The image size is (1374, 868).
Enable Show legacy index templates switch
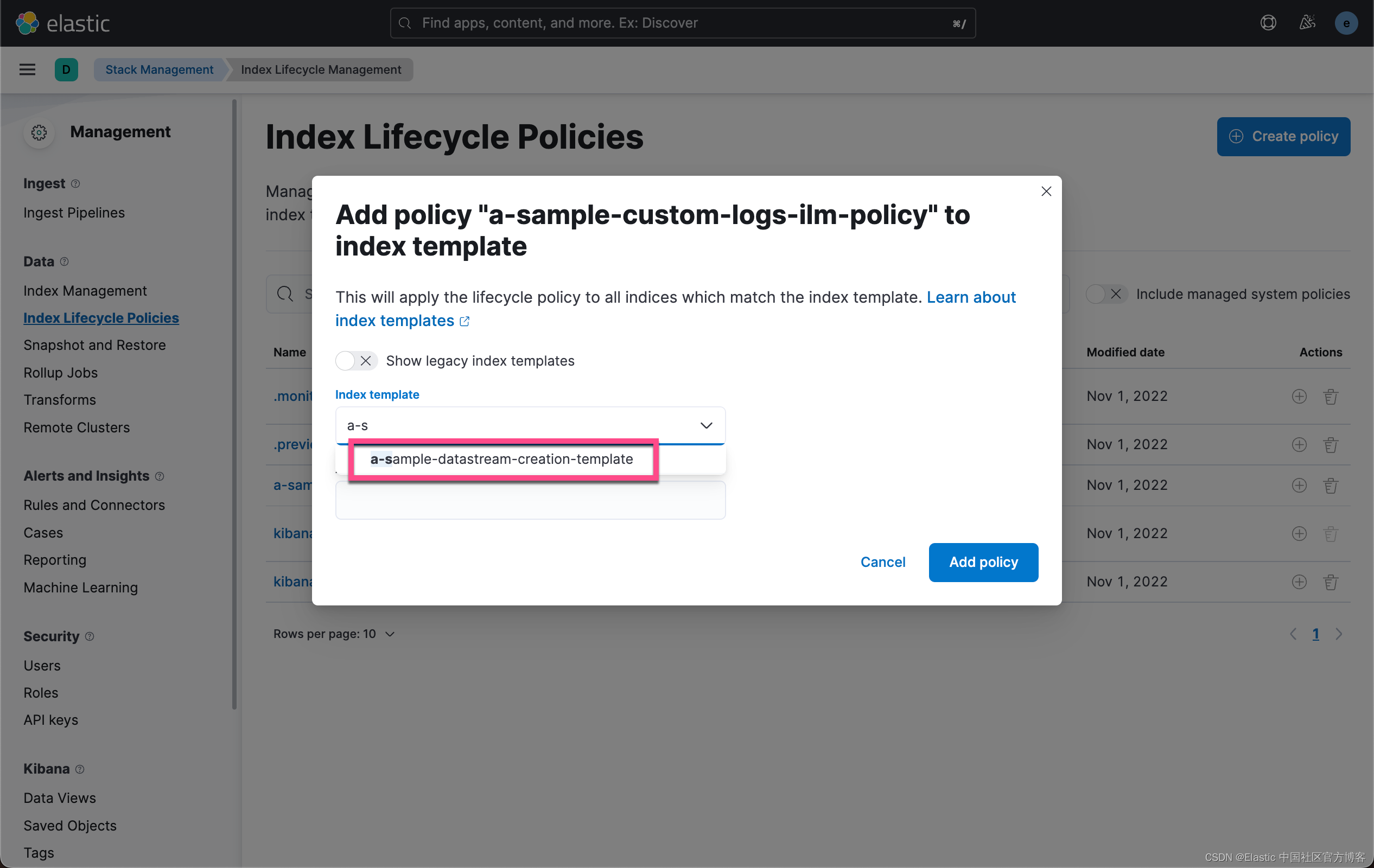355,361
